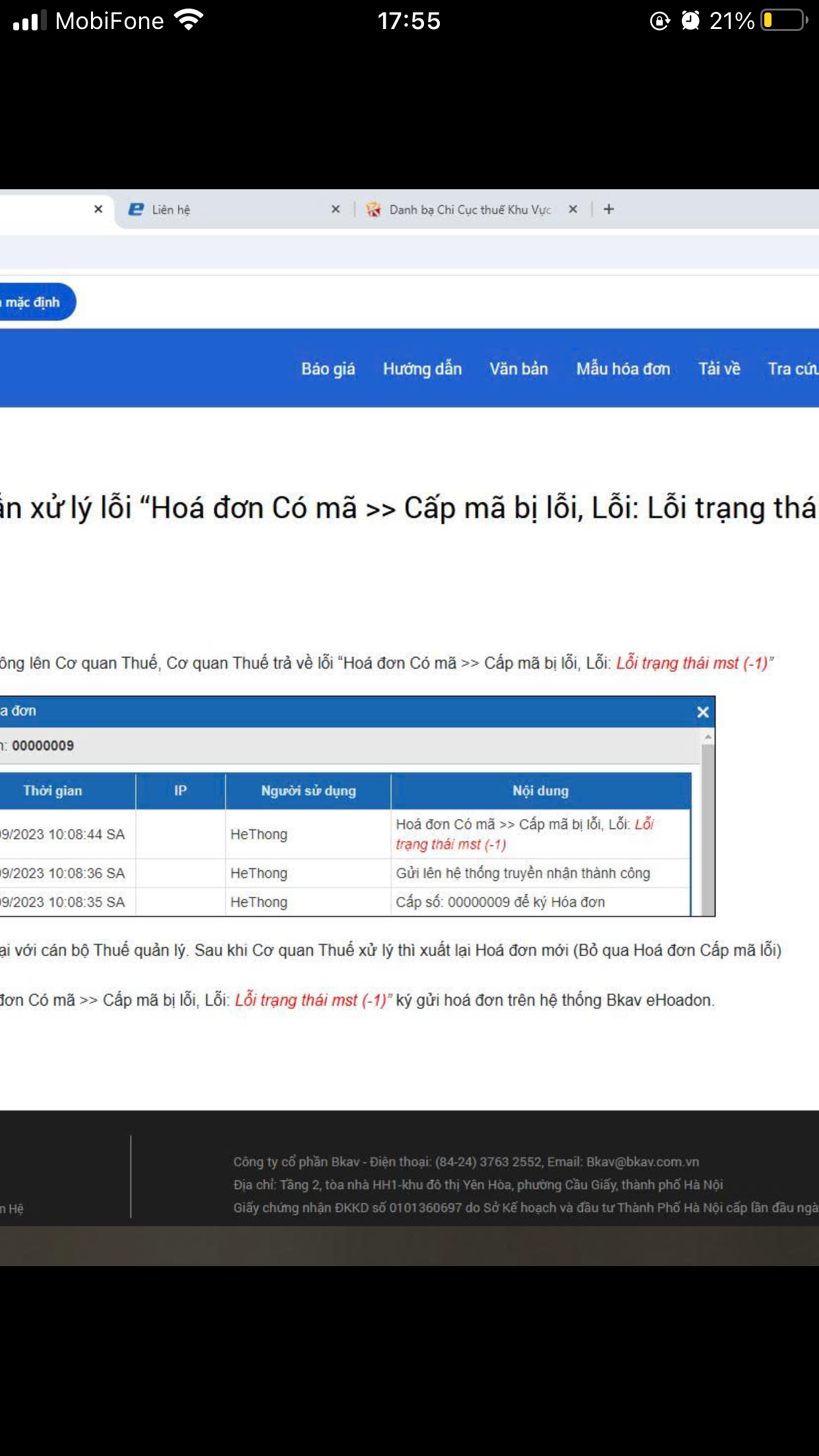Click the dialog scrollbar up arrow
Viewport: 819px width, 1456px height.
tap(708, 737)
